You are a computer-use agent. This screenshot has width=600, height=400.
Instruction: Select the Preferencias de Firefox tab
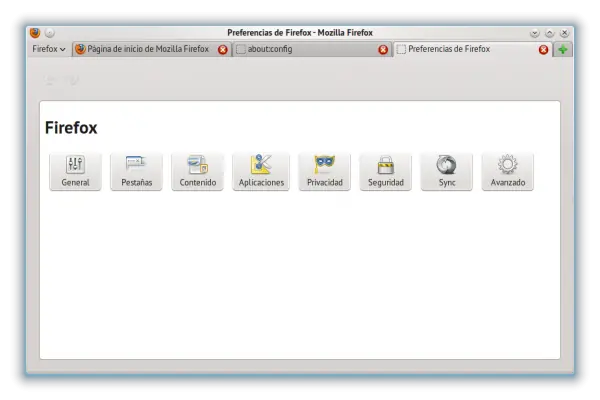coord(460,49)
